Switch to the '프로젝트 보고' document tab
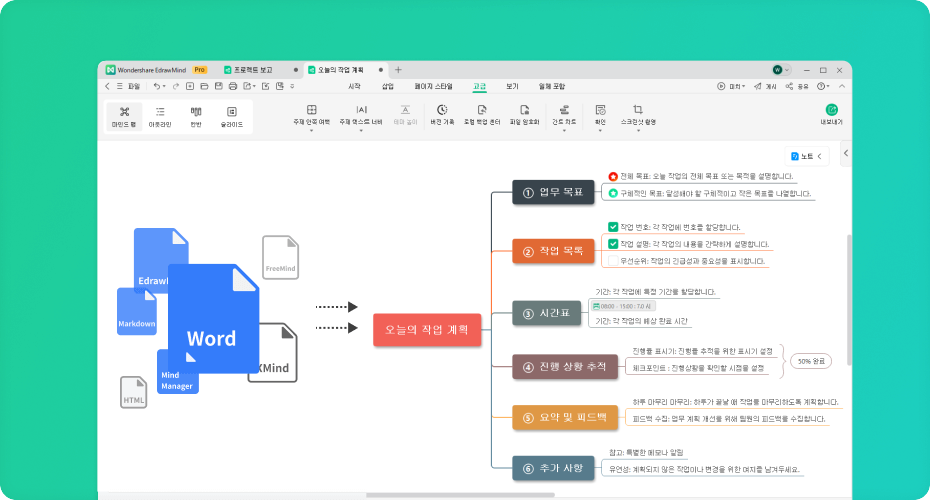This screenshot has height=500, width=930. coord(253,70)
